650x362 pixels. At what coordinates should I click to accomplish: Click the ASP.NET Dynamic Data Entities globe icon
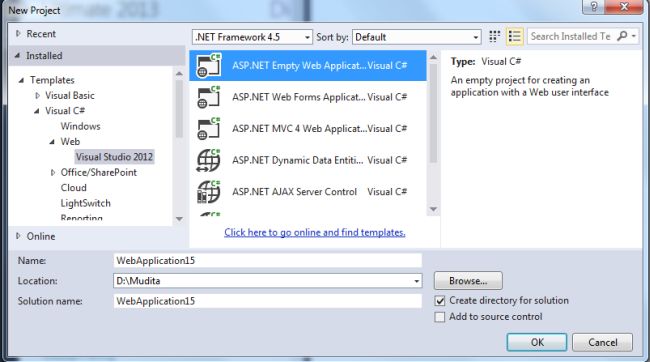(x=209, y=160)
